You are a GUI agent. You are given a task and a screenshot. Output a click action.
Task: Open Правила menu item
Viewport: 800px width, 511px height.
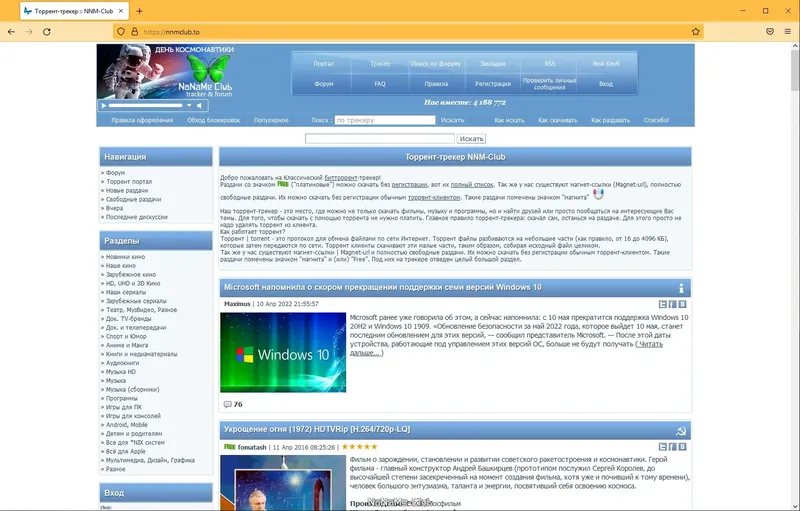436,84
